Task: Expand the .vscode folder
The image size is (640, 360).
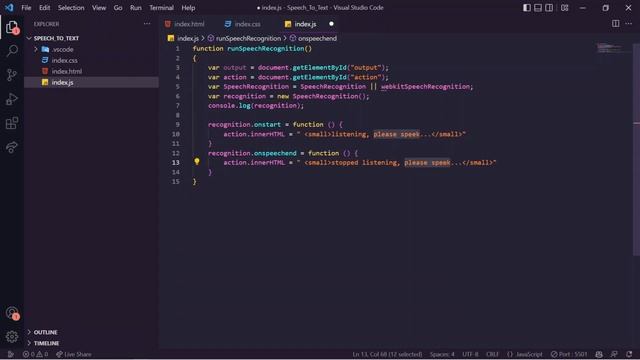Action: click(62, 49)
